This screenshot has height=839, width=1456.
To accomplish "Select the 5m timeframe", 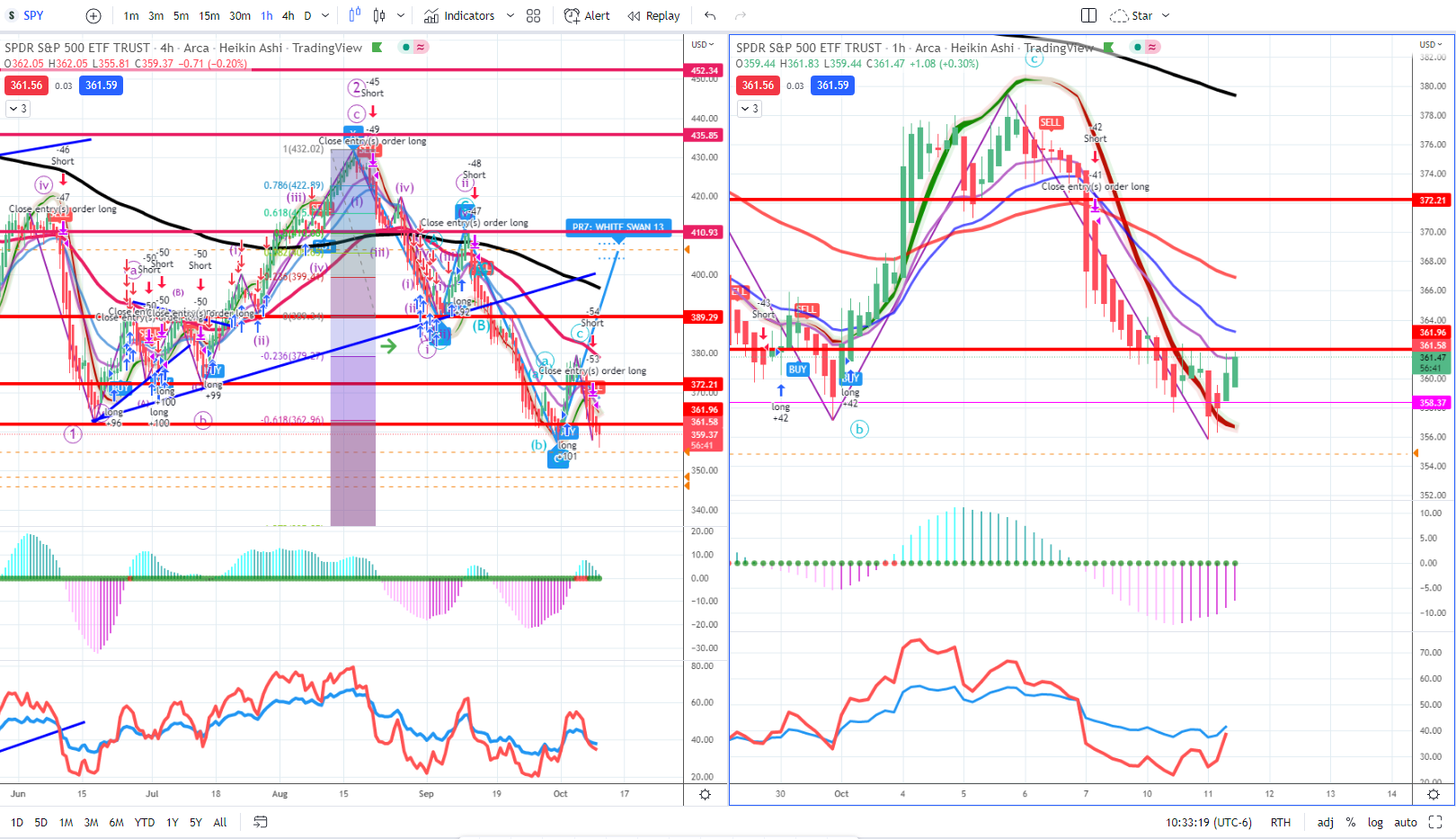I will [x=182, y=15].
